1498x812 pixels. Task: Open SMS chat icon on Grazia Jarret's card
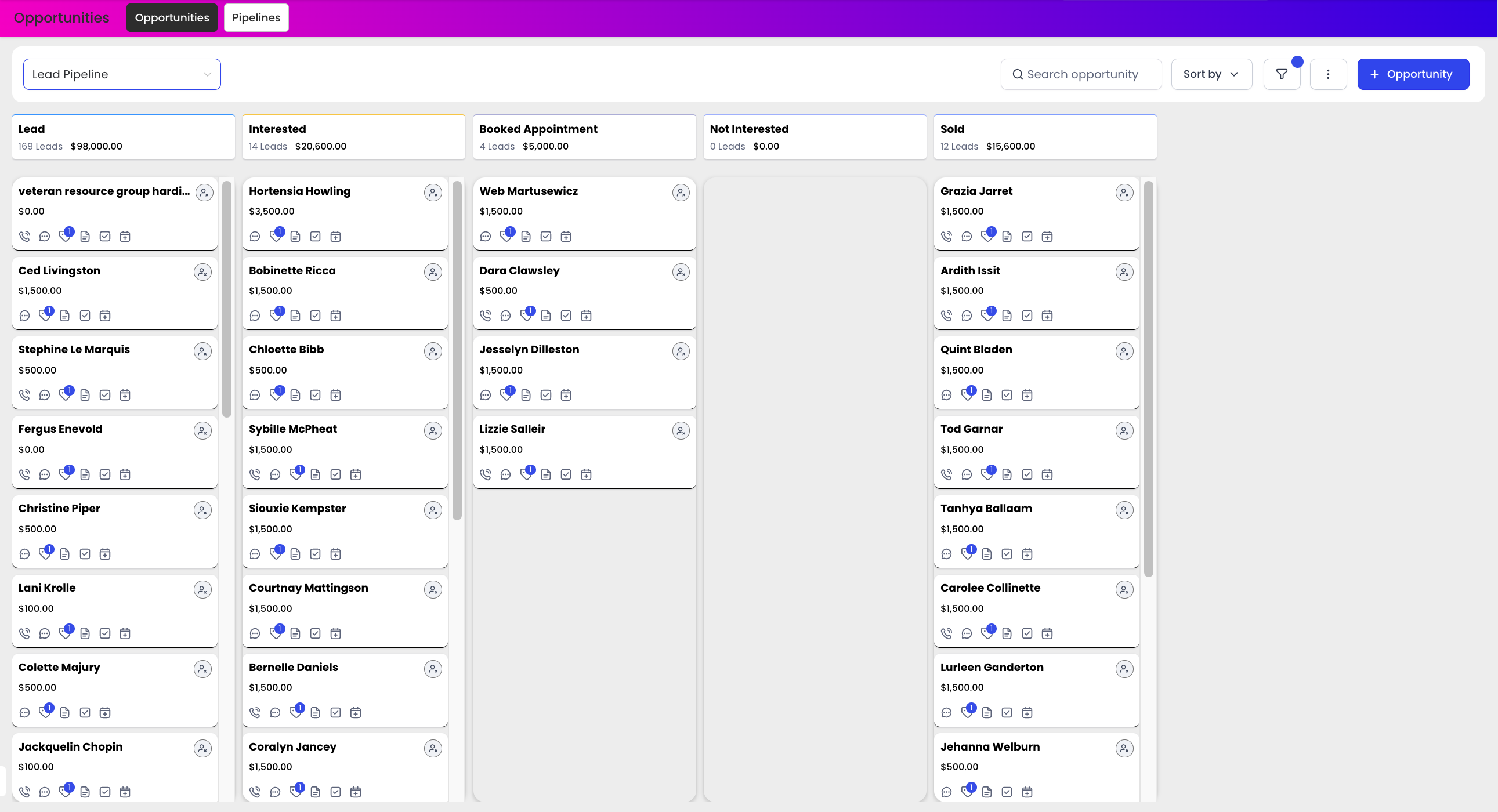click(x=967, y=236)
